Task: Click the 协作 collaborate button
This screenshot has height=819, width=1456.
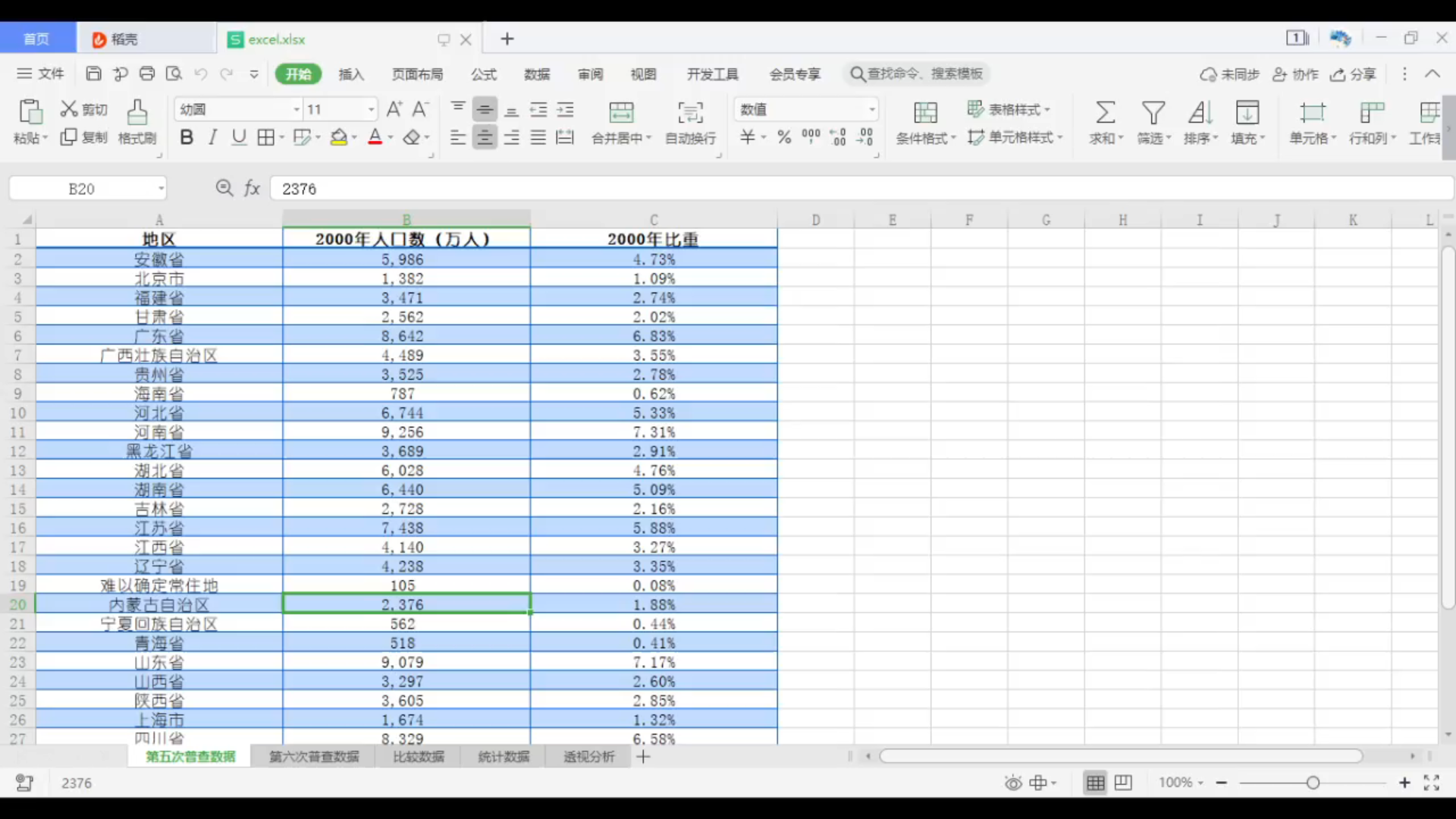Action: coord(1295,74)
